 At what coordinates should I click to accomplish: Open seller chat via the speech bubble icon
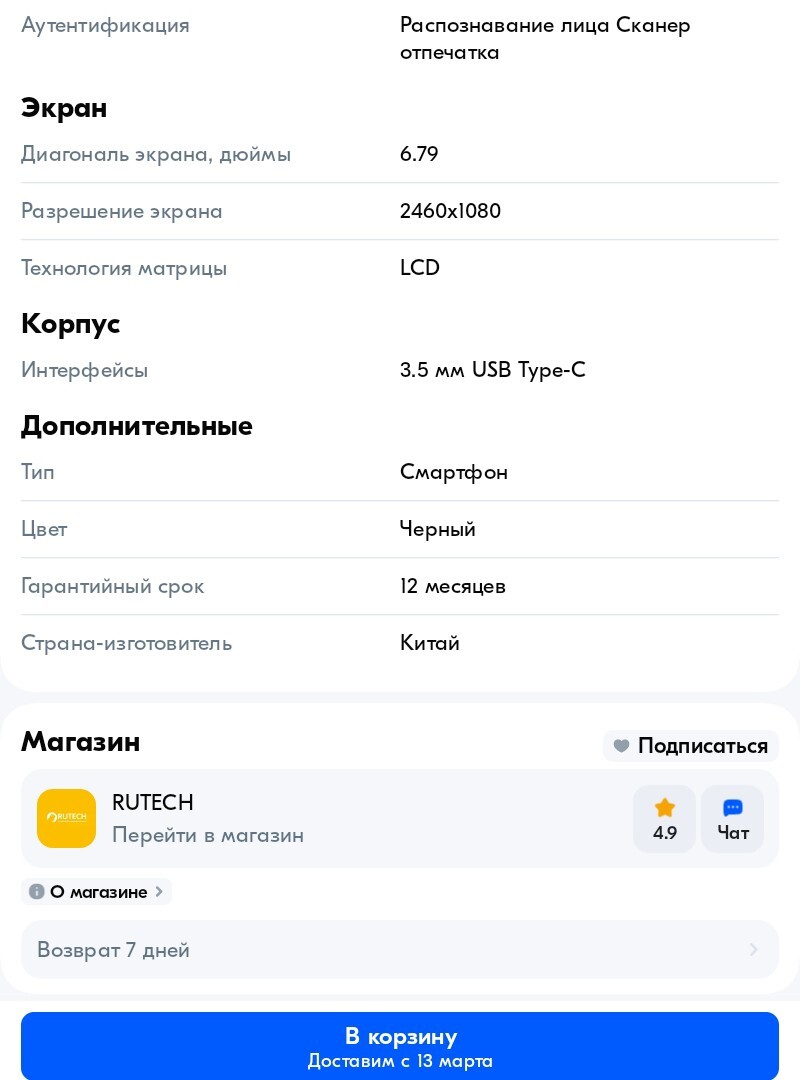point(733,808)
